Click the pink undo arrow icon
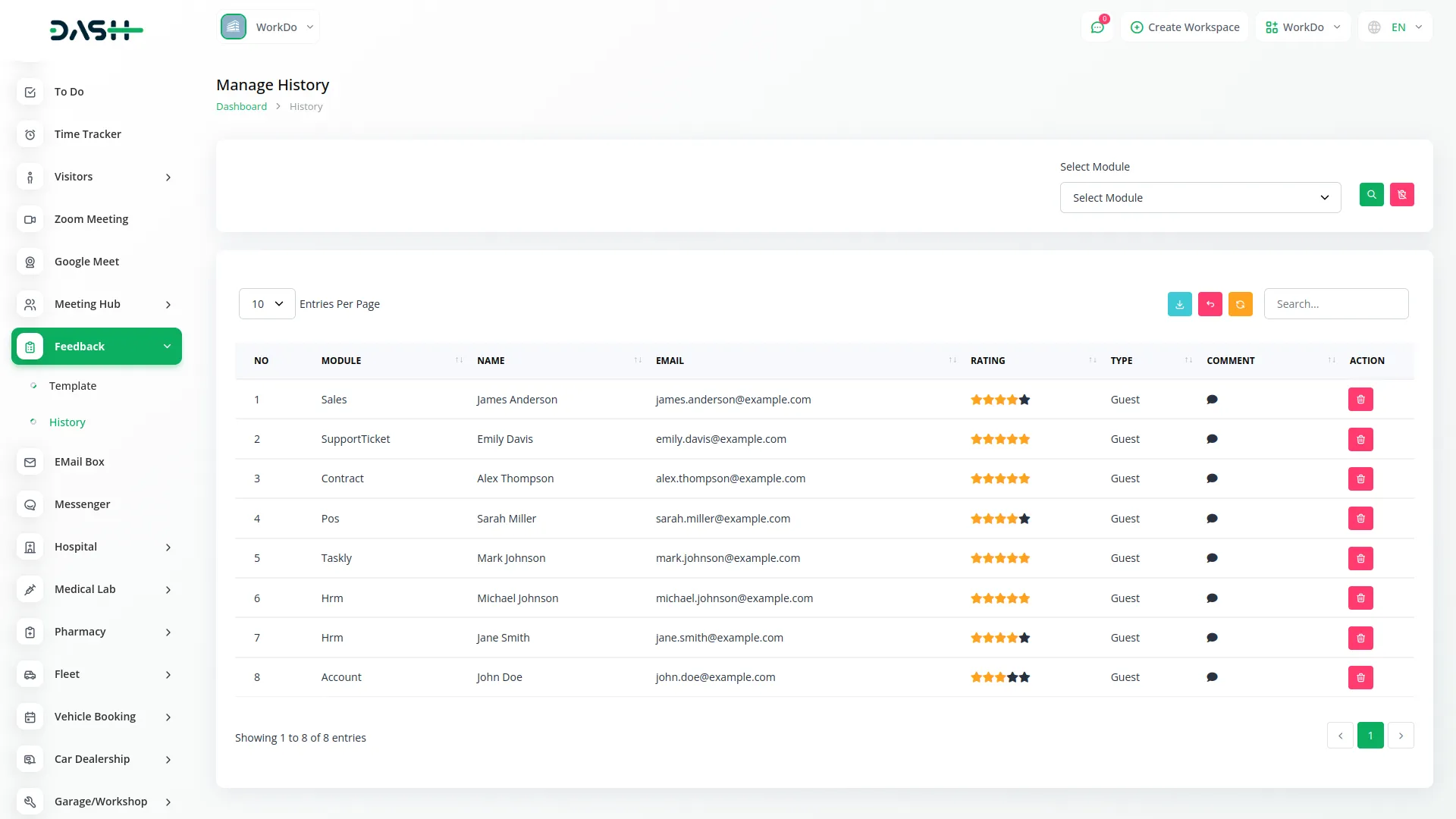The height and width of the screenshot is (819, 1456). click(x=1210, y=303)
